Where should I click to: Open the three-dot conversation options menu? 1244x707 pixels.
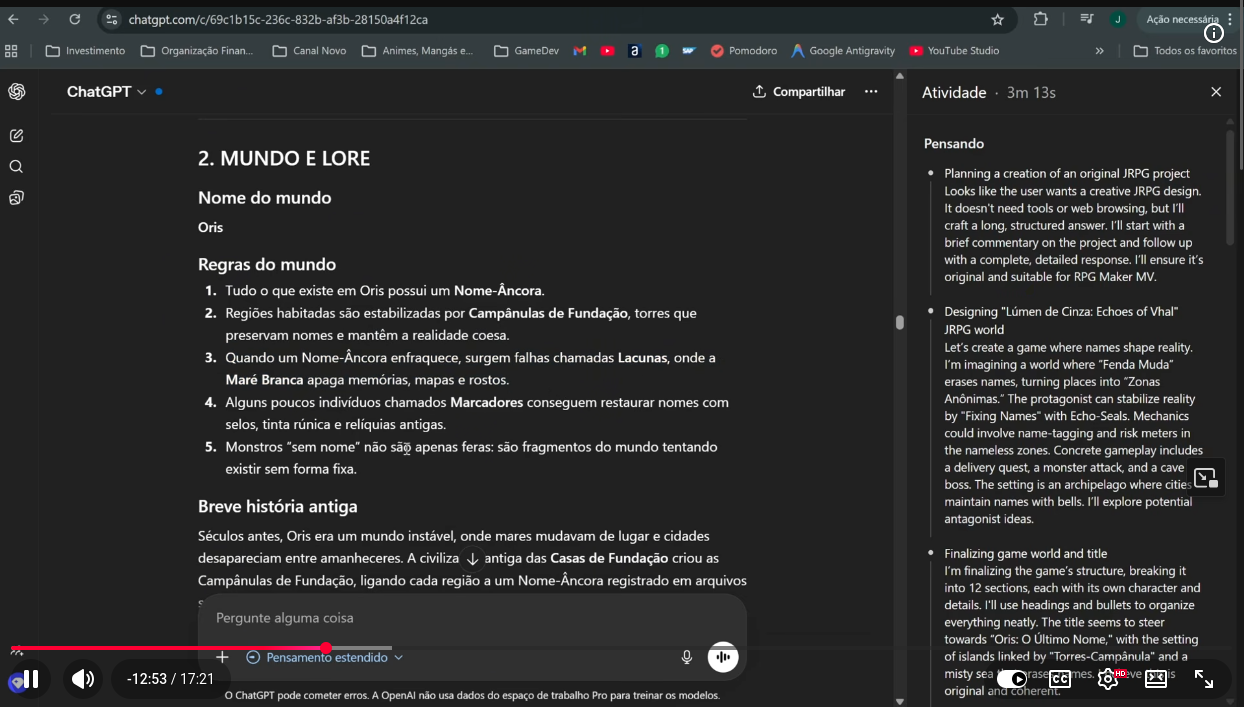click(871, 91)
